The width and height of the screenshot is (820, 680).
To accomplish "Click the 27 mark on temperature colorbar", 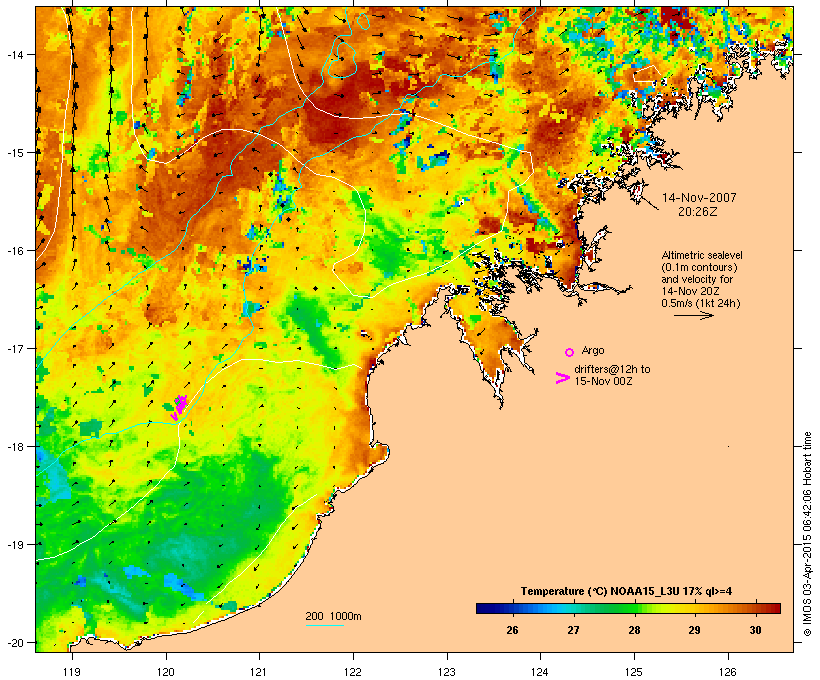I will (574, 630).
